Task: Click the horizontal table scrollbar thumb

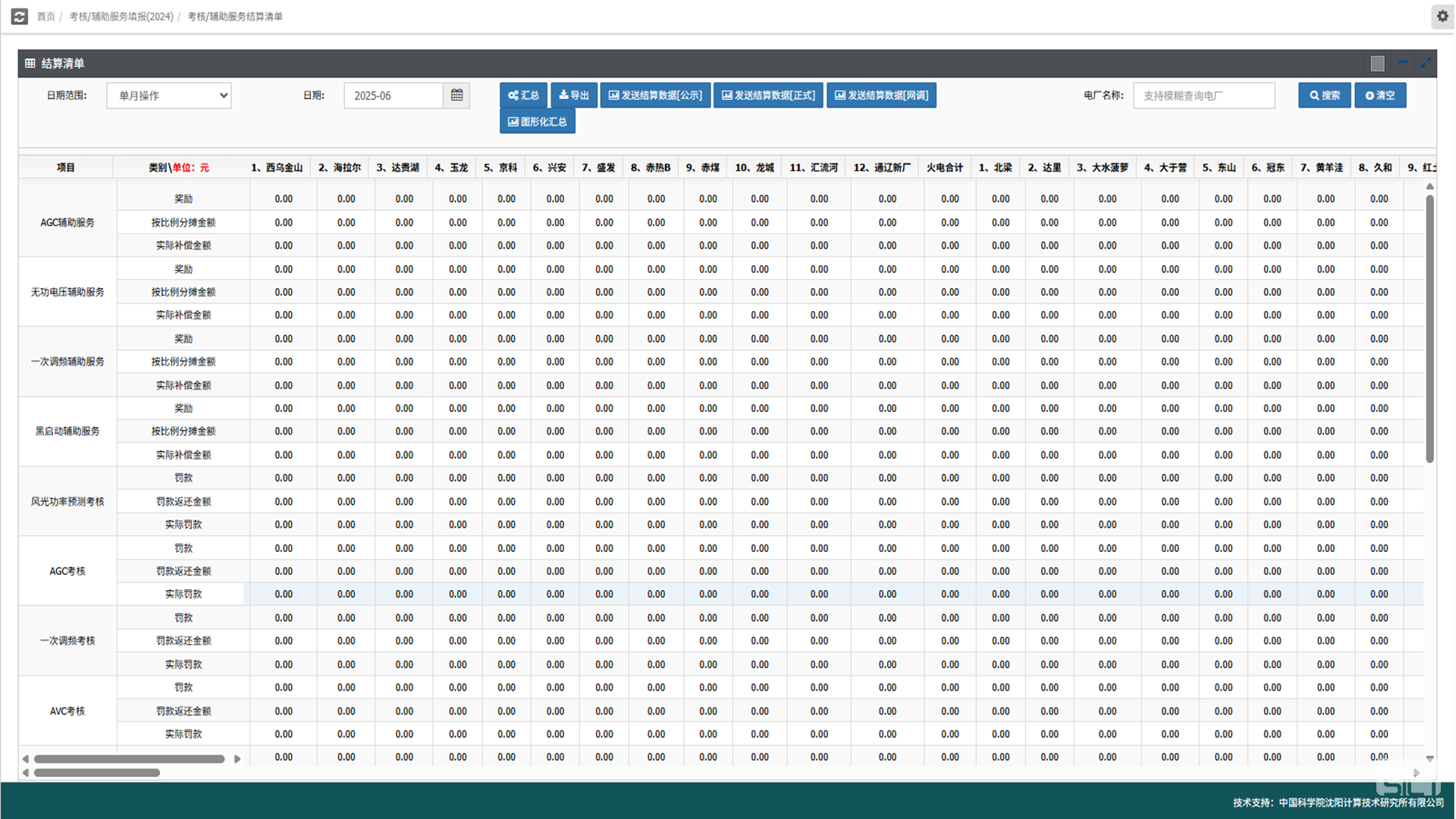Action: click(129, 759)
